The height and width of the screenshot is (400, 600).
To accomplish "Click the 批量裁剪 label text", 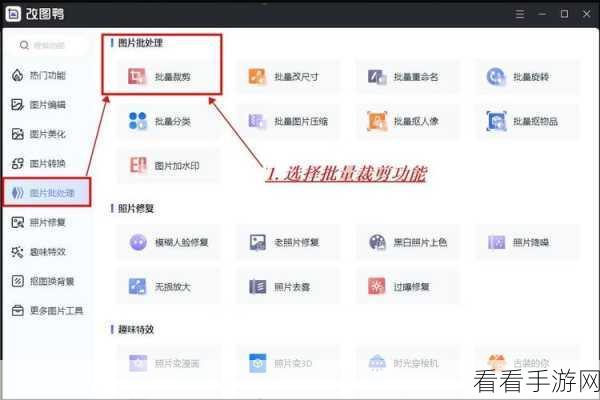I will coord(173,77).
